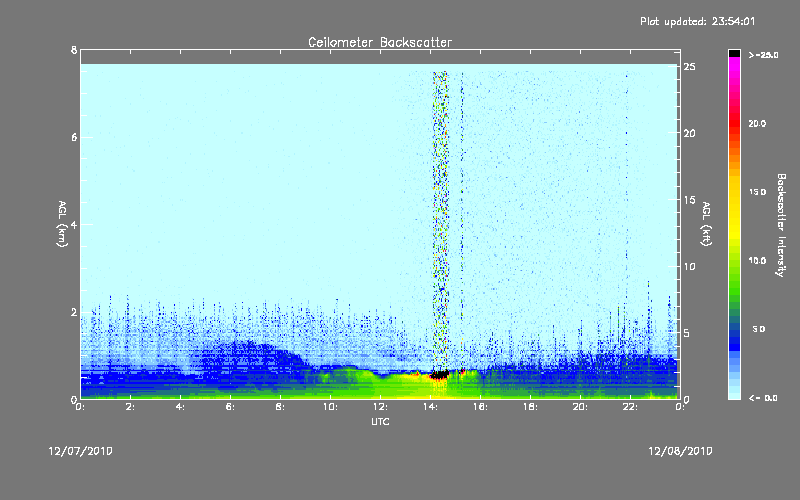The image size is (800, 500).
Task: Click the 10: hour label on x-axis
Action: click(330, 407)
